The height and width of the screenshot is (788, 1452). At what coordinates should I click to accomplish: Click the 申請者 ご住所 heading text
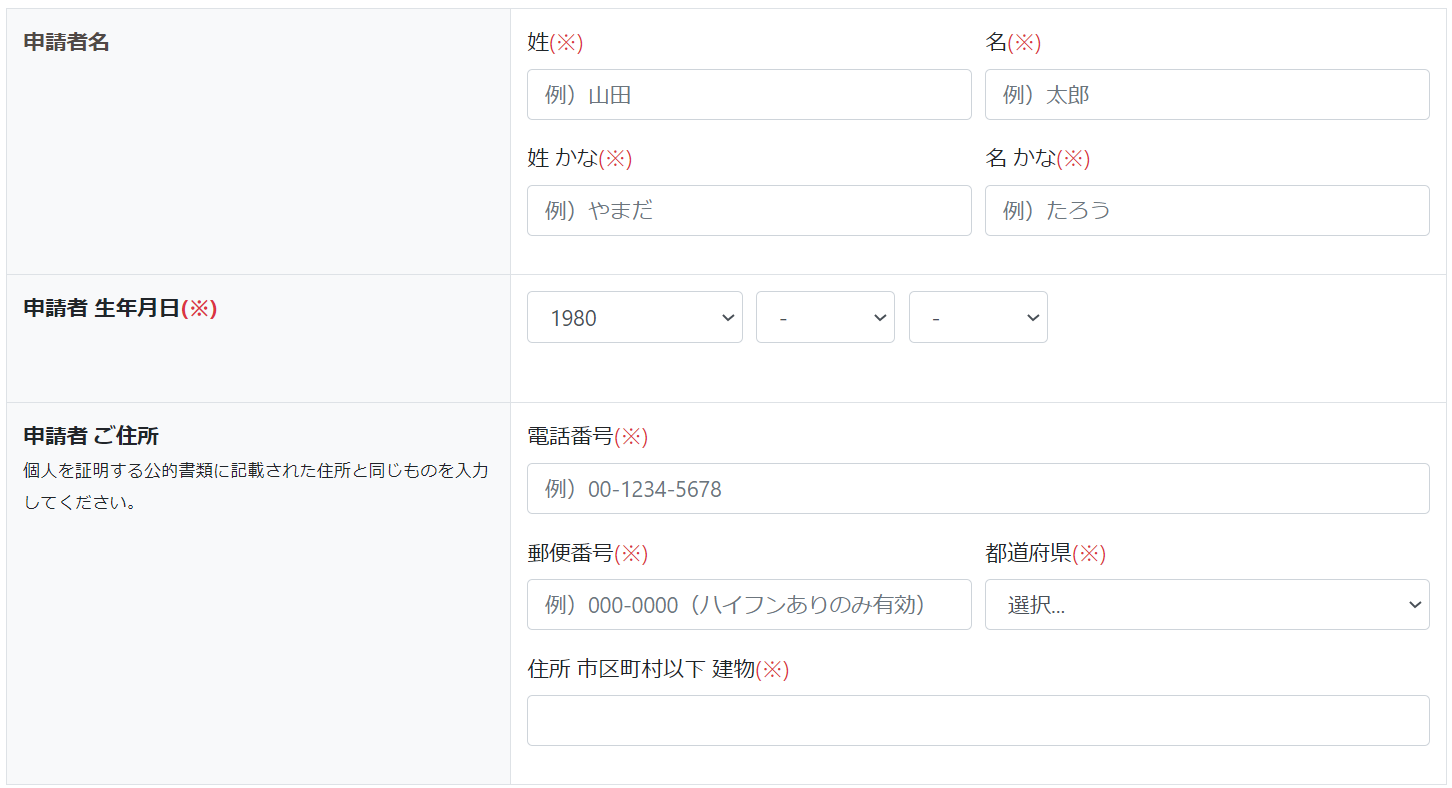click(91, 436)
